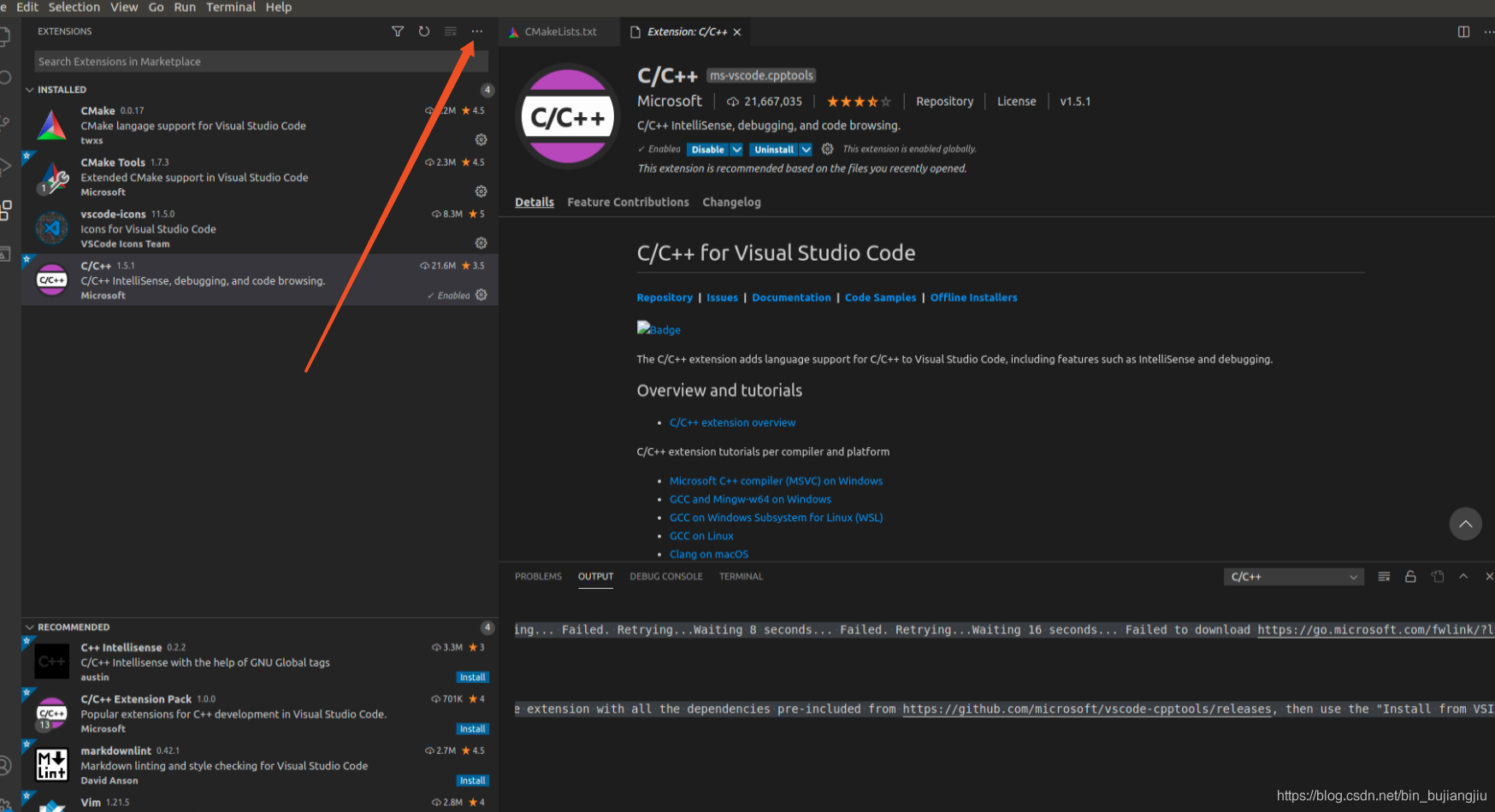This screenshot has height=812, width=1495.
Task: Switch to the Changelog tab
Action: point(731,203)
